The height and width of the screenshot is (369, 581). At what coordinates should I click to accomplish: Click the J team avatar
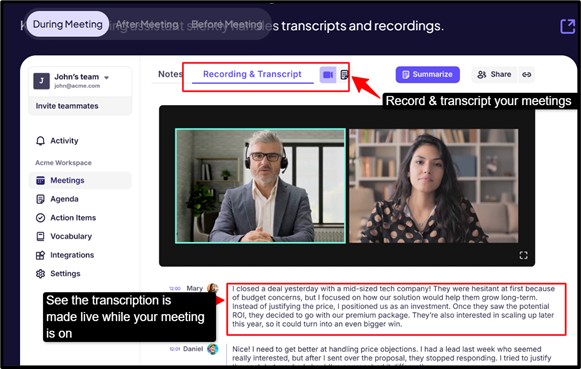[x=42, y=81]
